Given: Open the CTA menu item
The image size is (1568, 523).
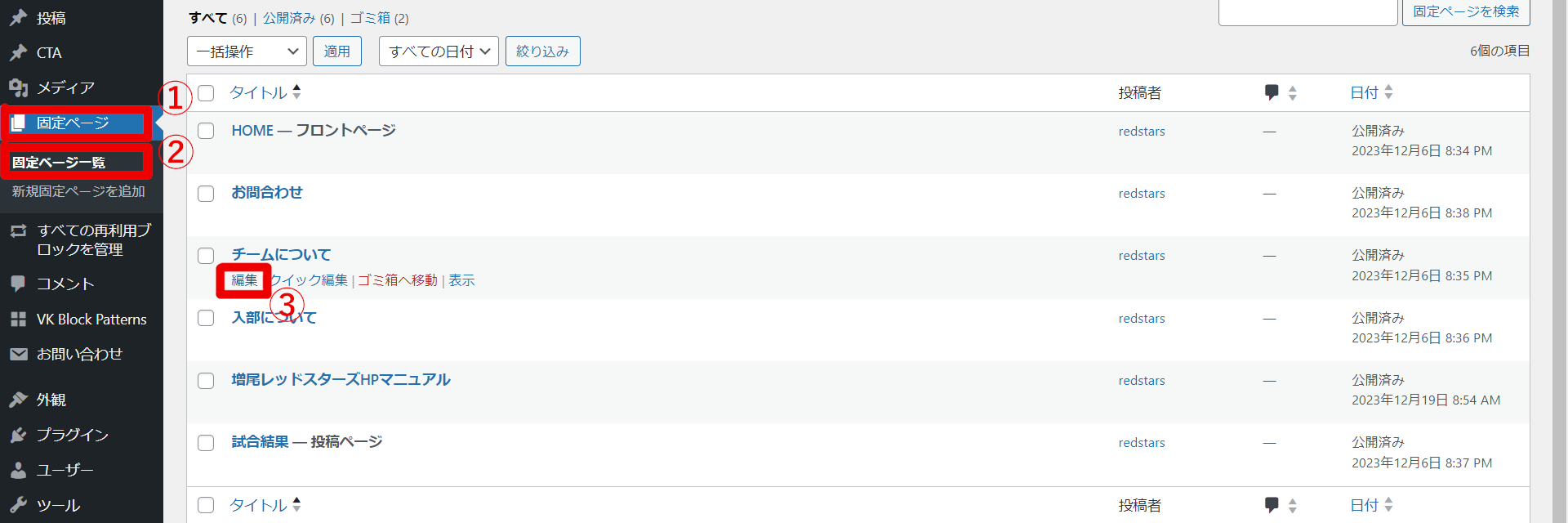Looking at the screenshot, I should pos(49,52).
